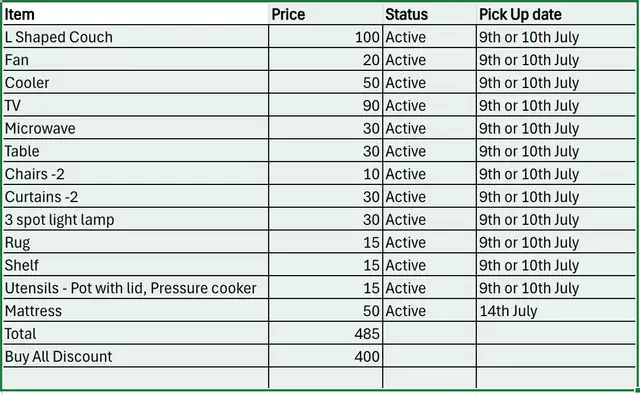Select the Price header cell
The width and height of the screenshot is (640, 395).
pyautogui.click(x=326, y=14)
